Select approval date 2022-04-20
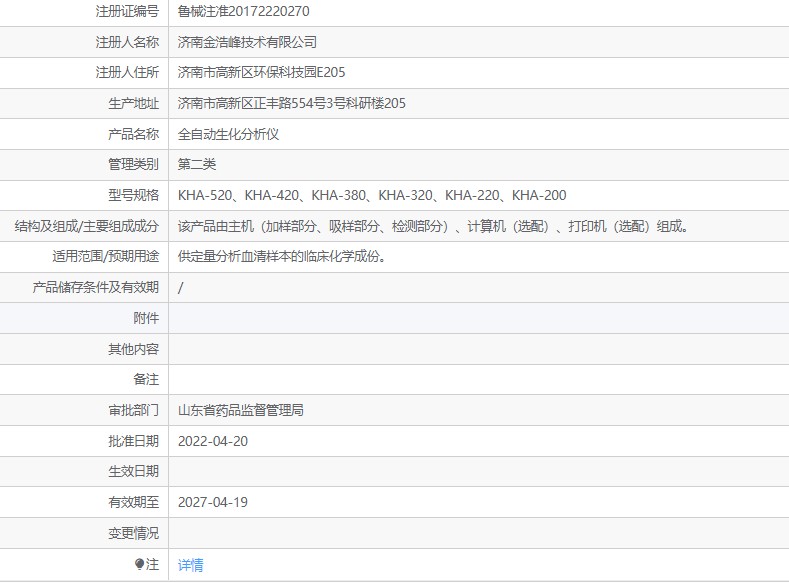This screenshot has width=789, height=583. (213, 441)
